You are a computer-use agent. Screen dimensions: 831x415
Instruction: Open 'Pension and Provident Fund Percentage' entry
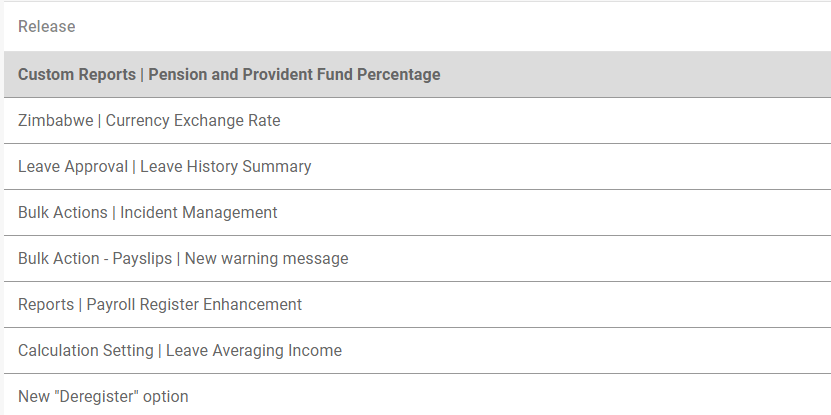[x=294, y=75]
